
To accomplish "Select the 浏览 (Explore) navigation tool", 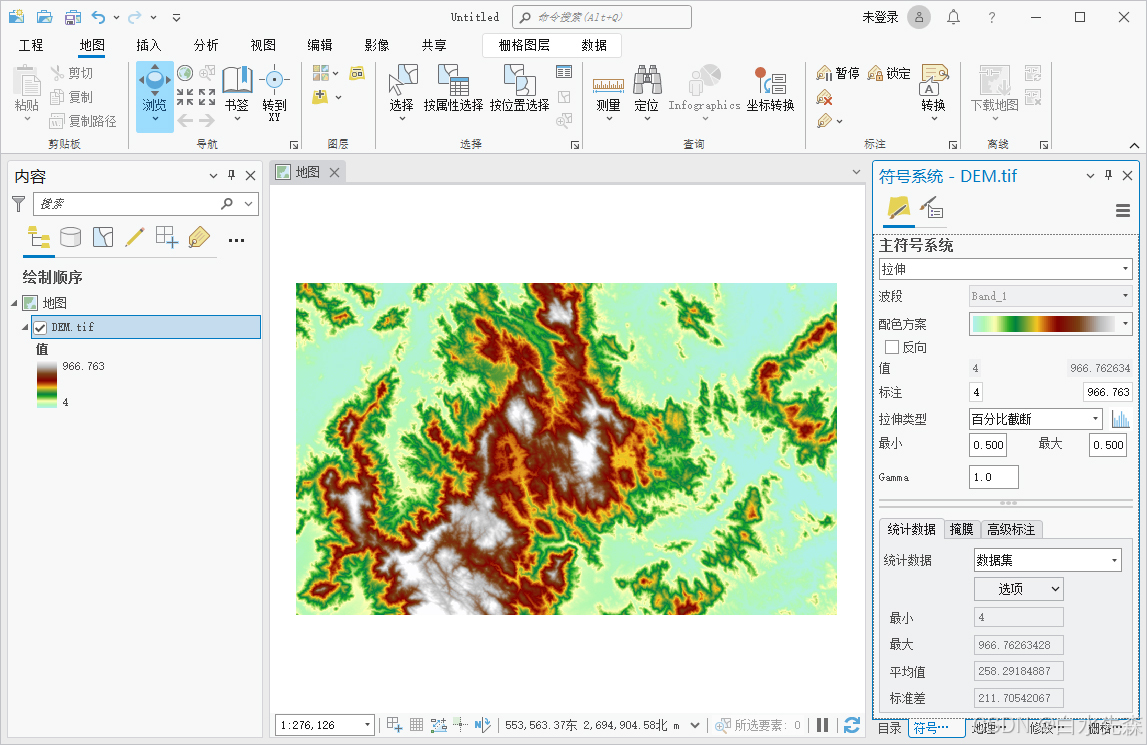I will tap(154, 96).
